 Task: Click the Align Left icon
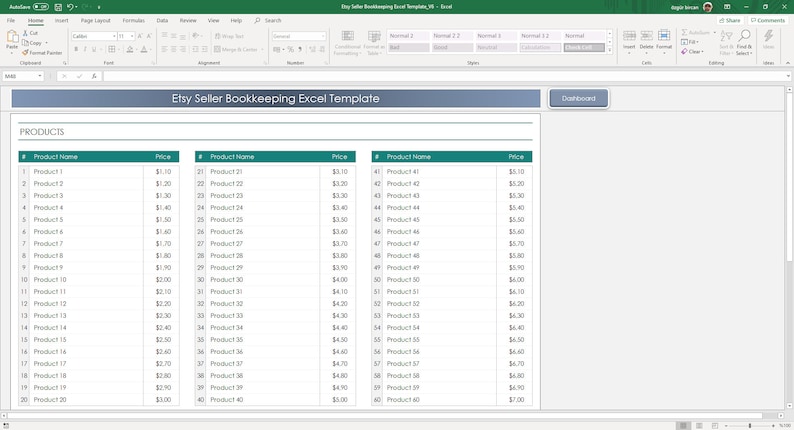tap(164, 49)
